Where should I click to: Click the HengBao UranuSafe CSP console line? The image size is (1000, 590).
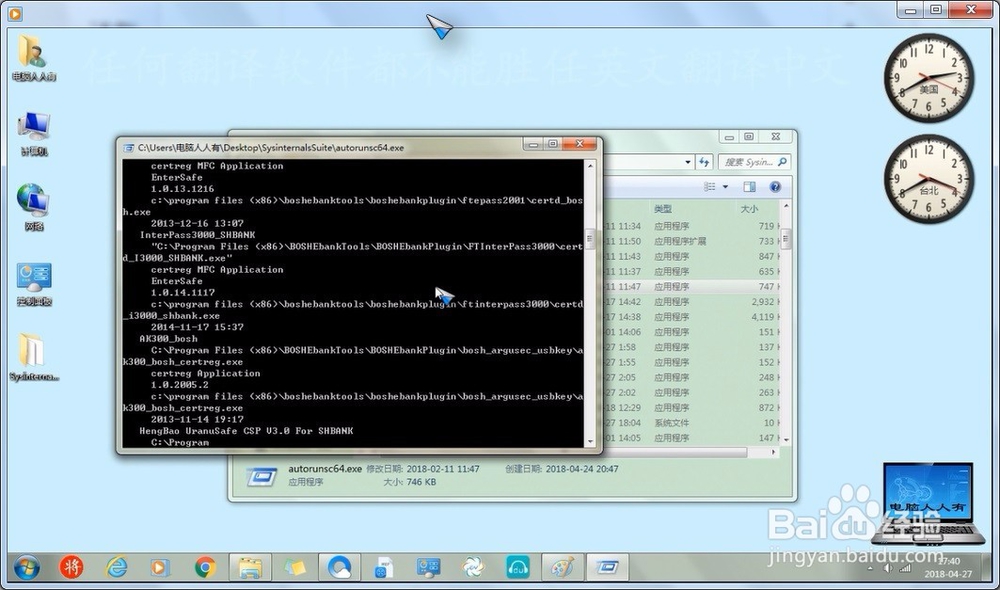coord(246,431)
